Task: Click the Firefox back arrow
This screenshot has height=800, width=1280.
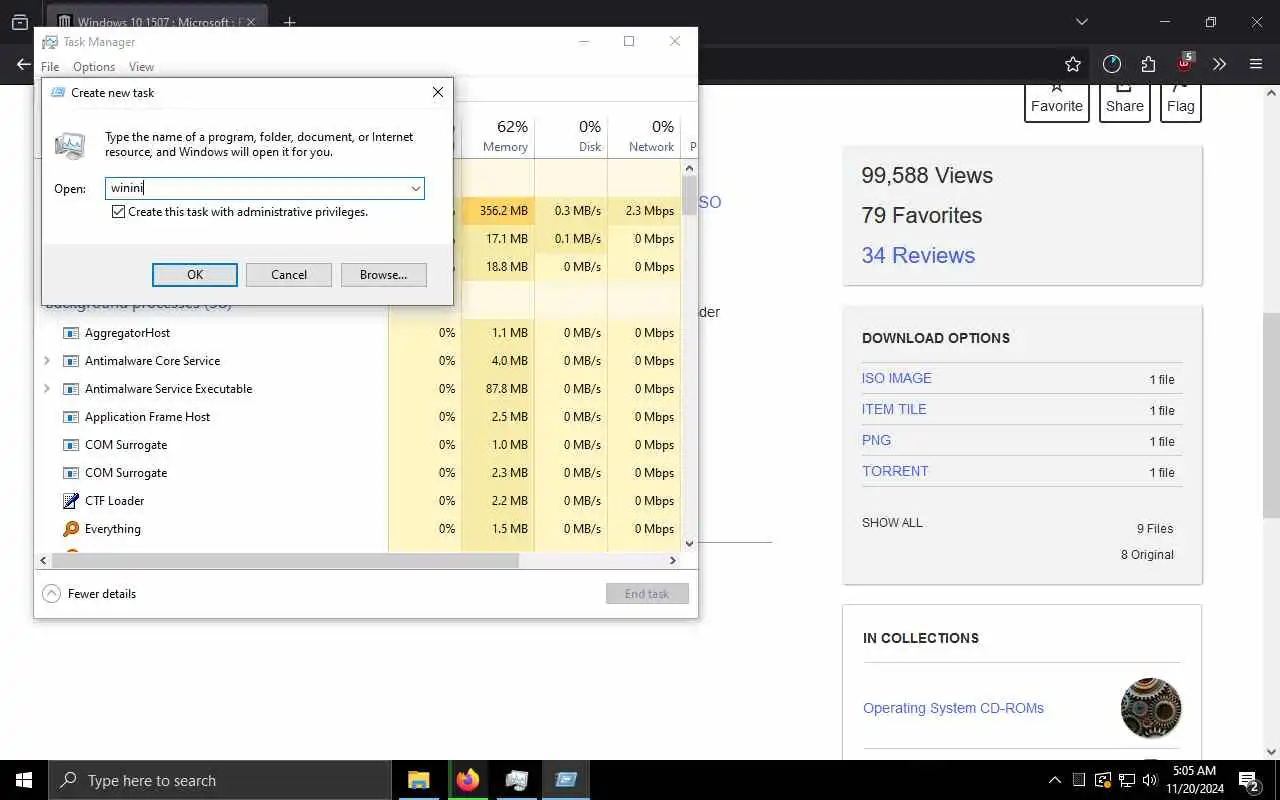Action: (x=23, y=64)
